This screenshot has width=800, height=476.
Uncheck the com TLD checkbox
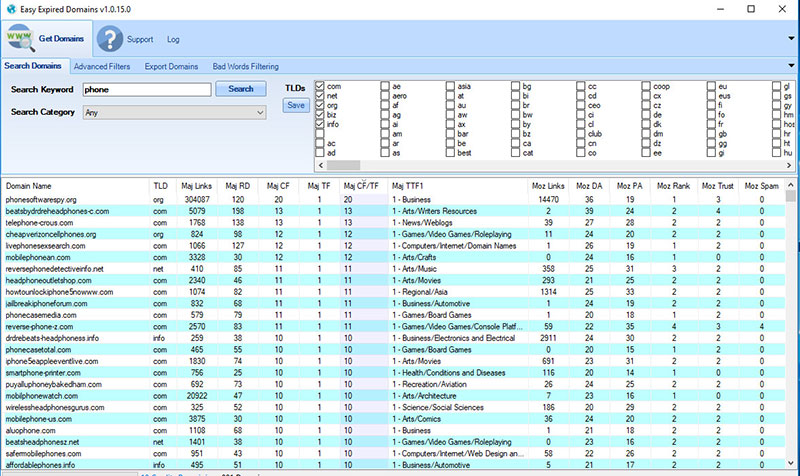tap(320, 88)
